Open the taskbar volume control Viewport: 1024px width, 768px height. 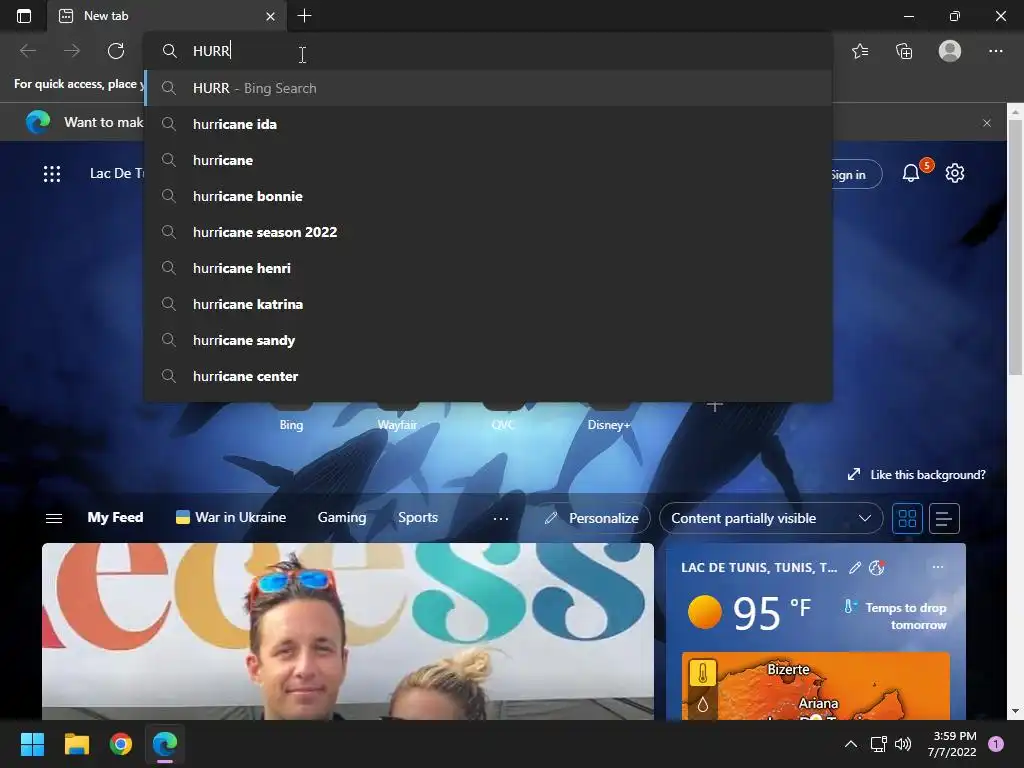(903, 744)
